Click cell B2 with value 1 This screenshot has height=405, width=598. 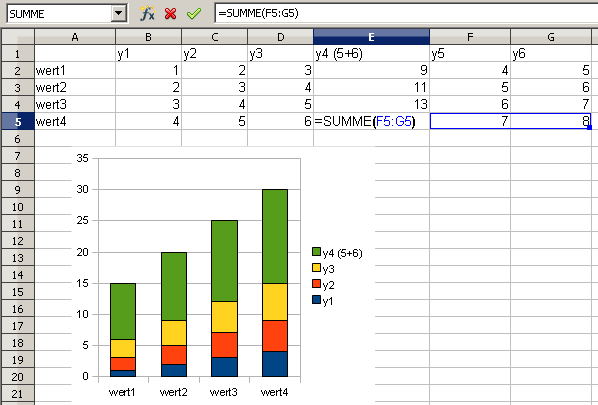148,71
